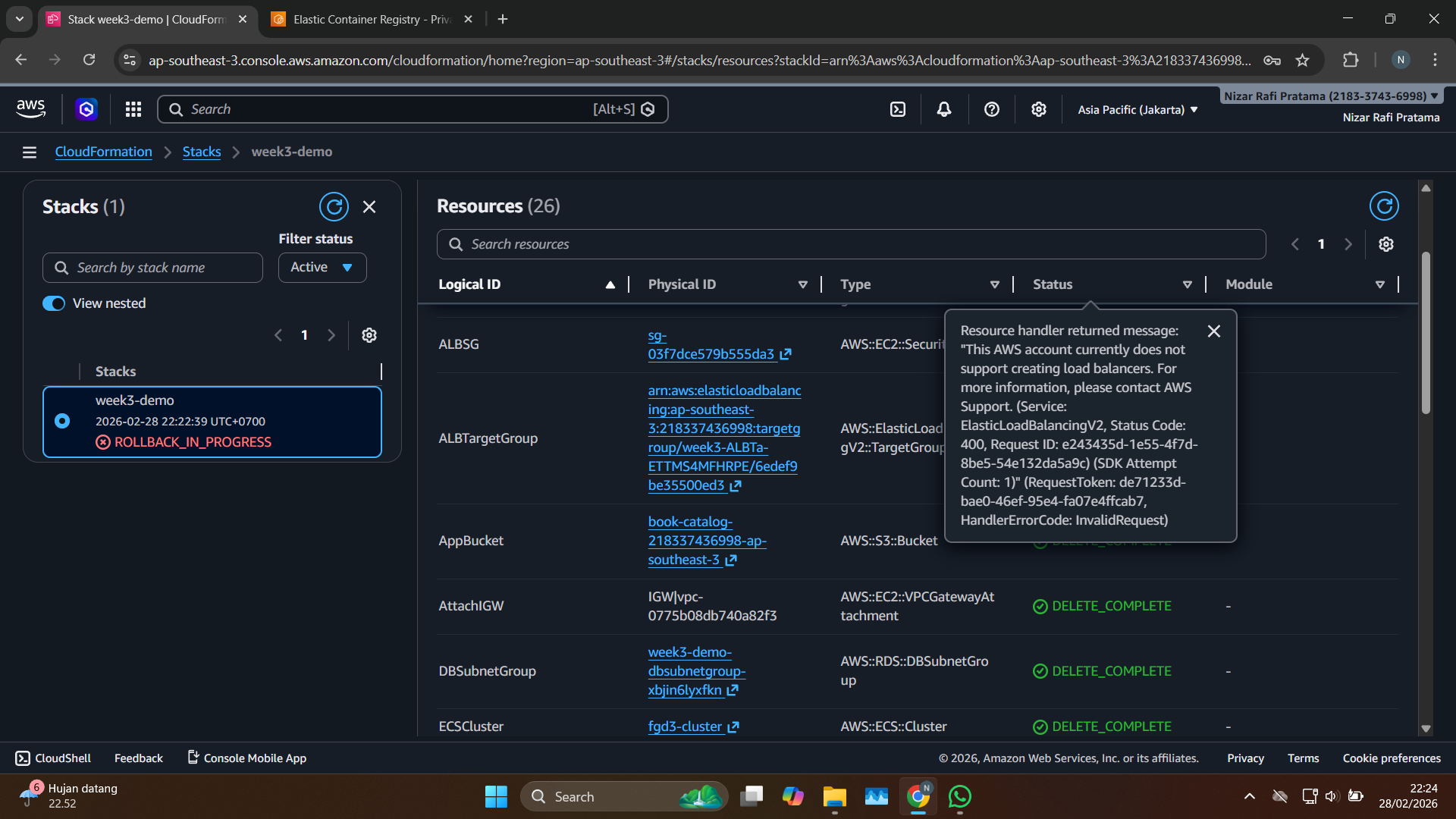The width and height of the screenshot is (1456, 819).
Task: Open the notifications bell
Action: (944, 109)
